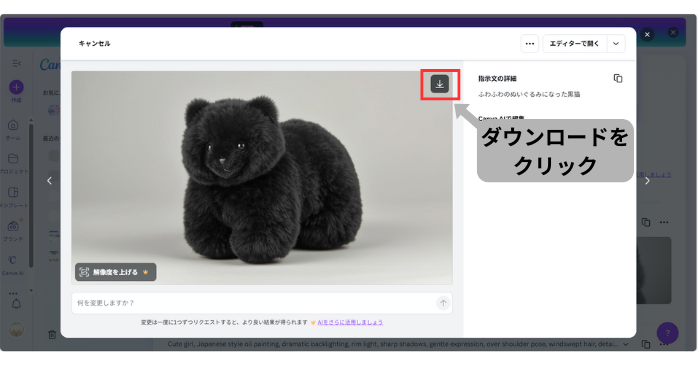Toggle the sidebar menu icon in Canva background
The height and width of the screenshot is (365, 698).
(16, 63)
